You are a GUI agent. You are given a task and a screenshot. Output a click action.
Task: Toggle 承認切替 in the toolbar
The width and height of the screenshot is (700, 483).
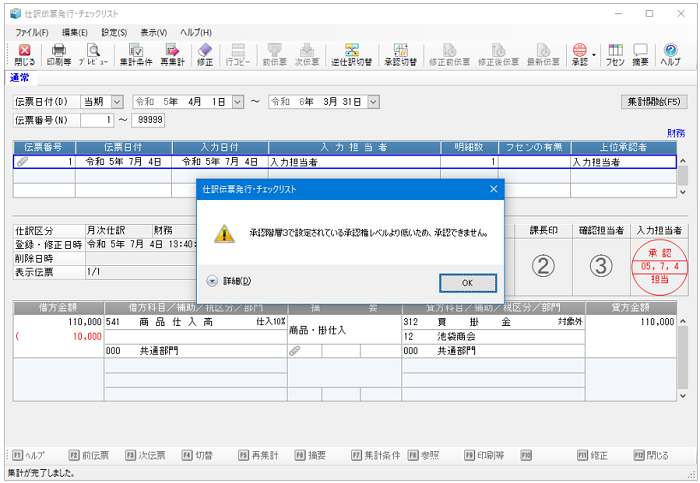click(x=400, y=54)
